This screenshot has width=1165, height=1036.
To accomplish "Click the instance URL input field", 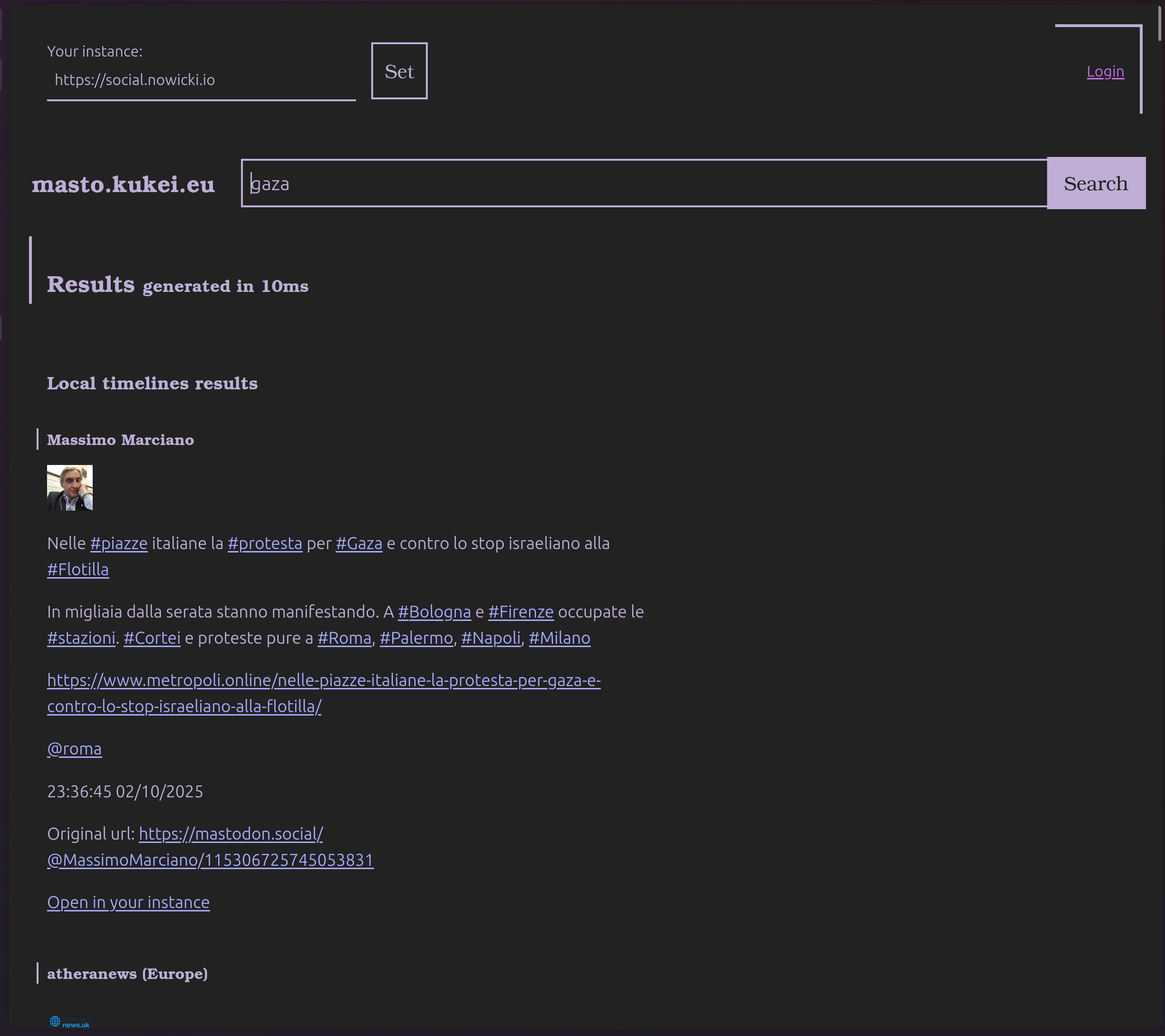I will 201,80.
